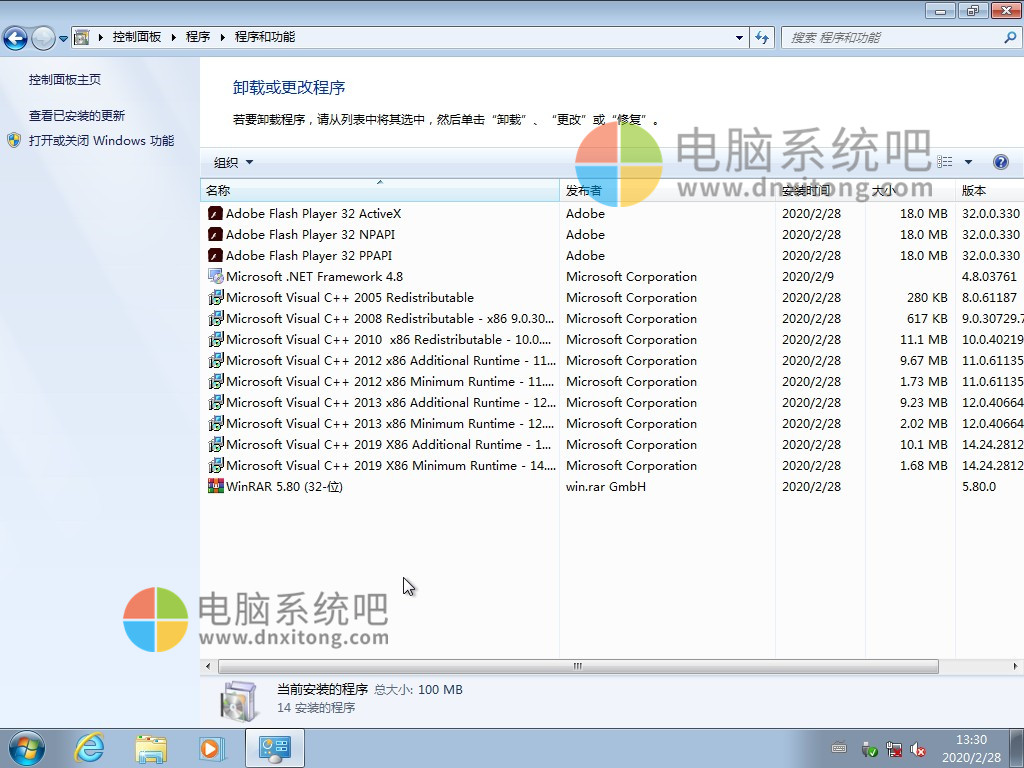
Task: Click the horizontal scrollbar thumb
Action: 578,666
